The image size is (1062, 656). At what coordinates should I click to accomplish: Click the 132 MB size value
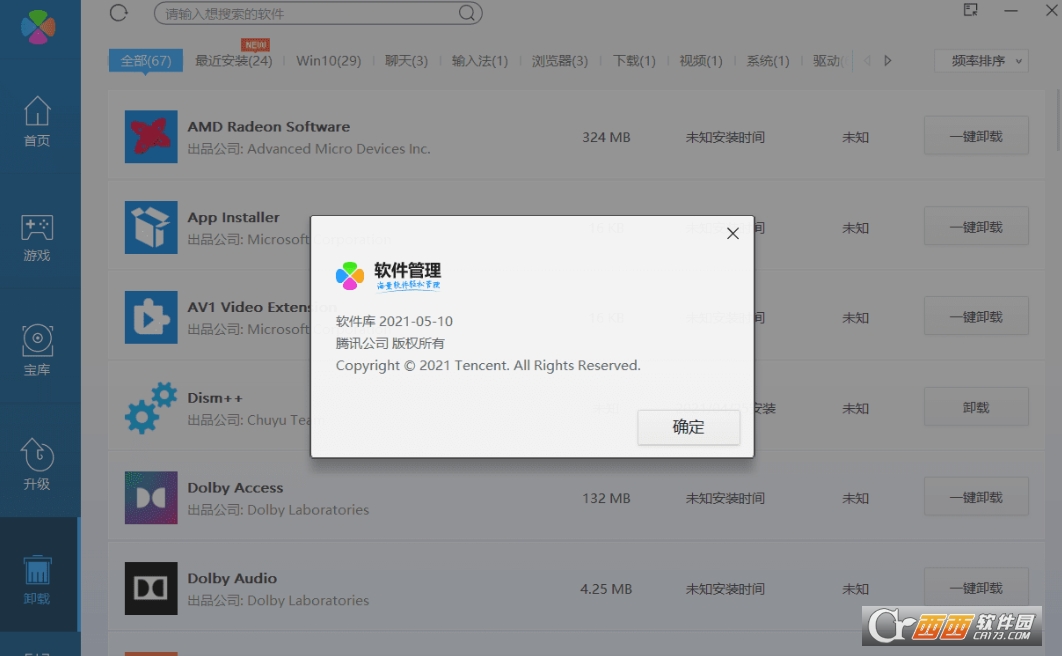(606, 498)
